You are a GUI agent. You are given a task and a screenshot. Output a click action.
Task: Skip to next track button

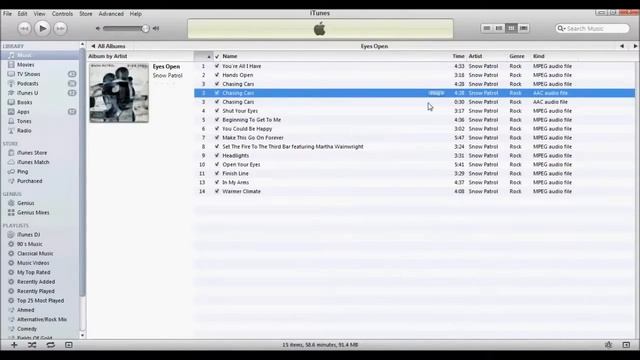(x=60, y=28)
